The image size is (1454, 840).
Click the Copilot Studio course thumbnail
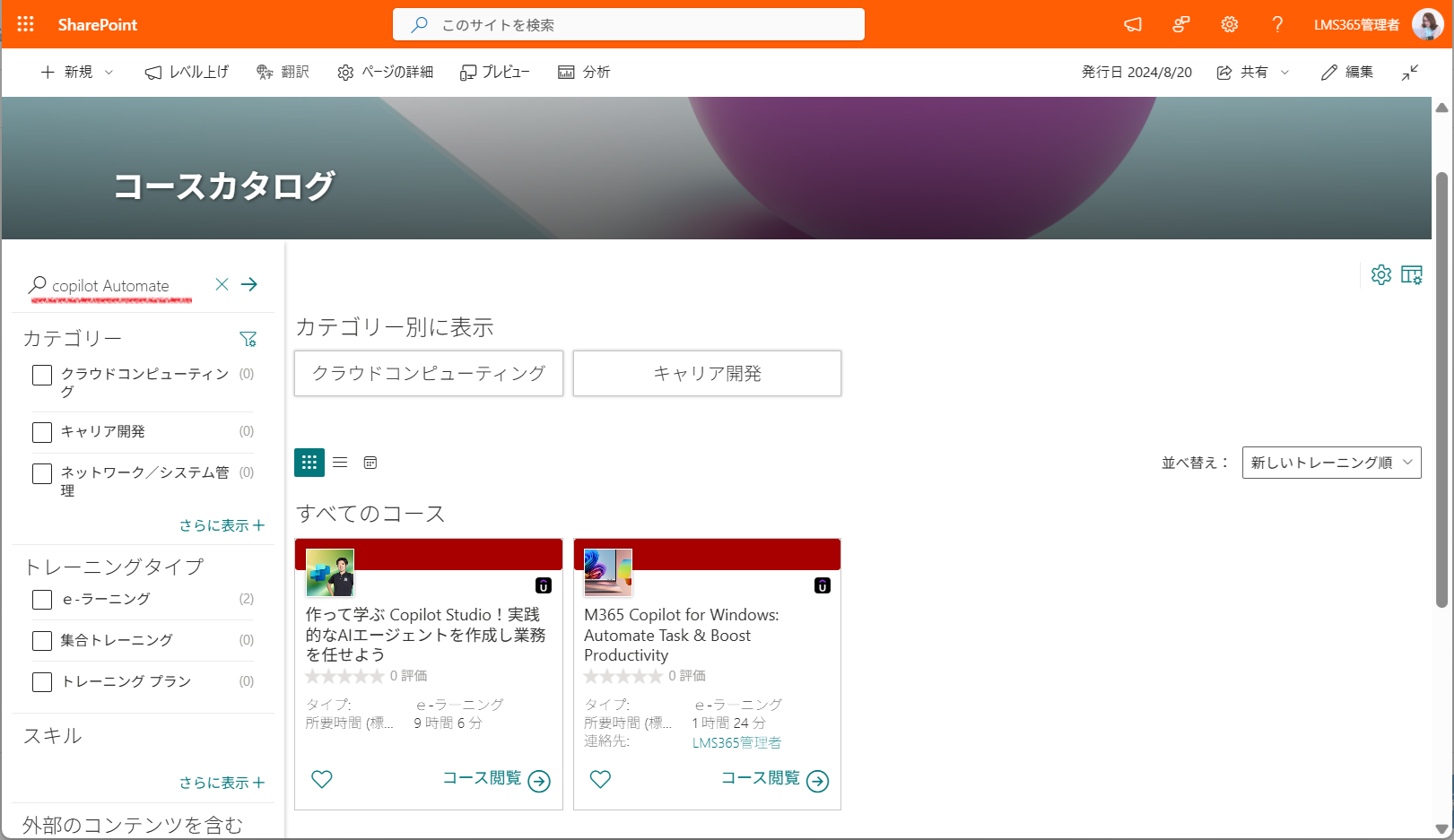pyautogui.click(x=330, y=573)
